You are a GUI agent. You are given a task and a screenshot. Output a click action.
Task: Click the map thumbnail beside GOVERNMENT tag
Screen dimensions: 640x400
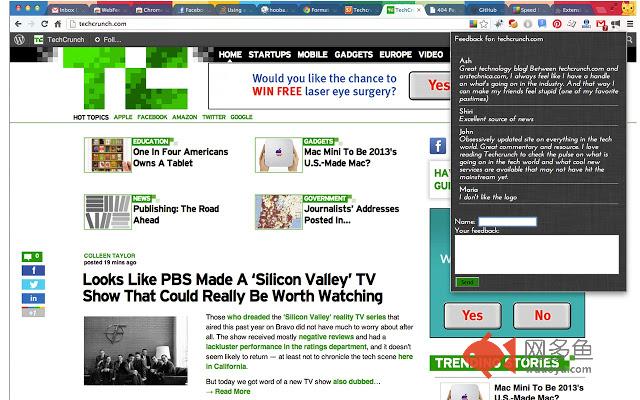279,212
